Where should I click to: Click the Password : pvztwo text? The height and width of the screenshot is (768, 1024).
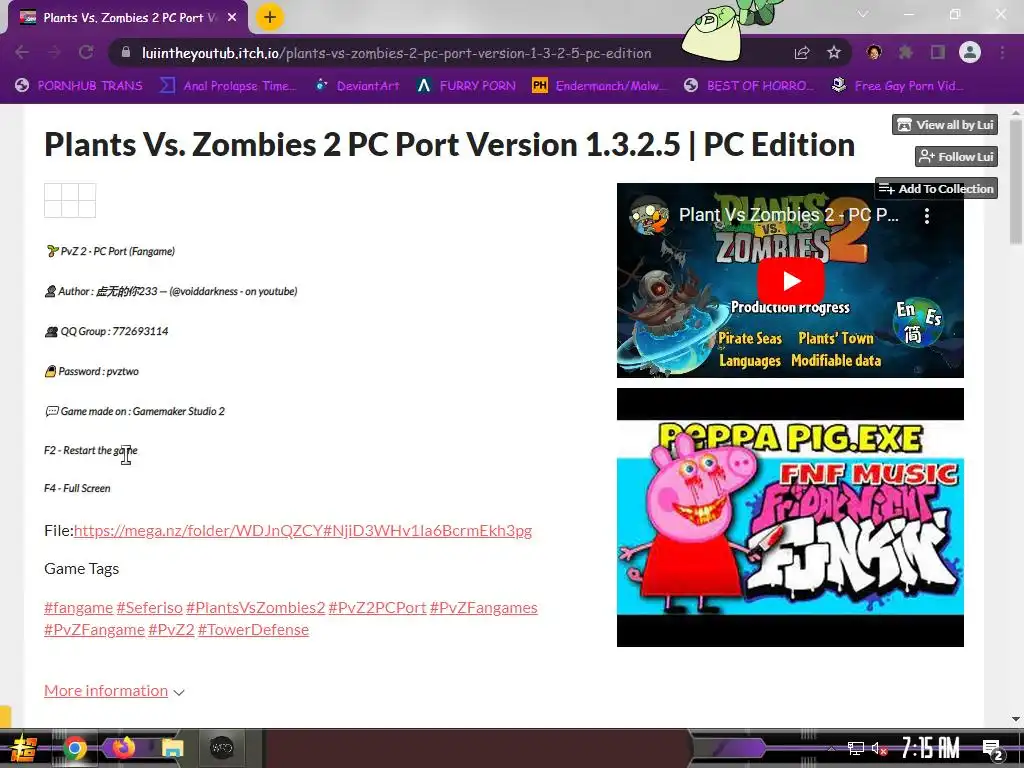[91, 371]
